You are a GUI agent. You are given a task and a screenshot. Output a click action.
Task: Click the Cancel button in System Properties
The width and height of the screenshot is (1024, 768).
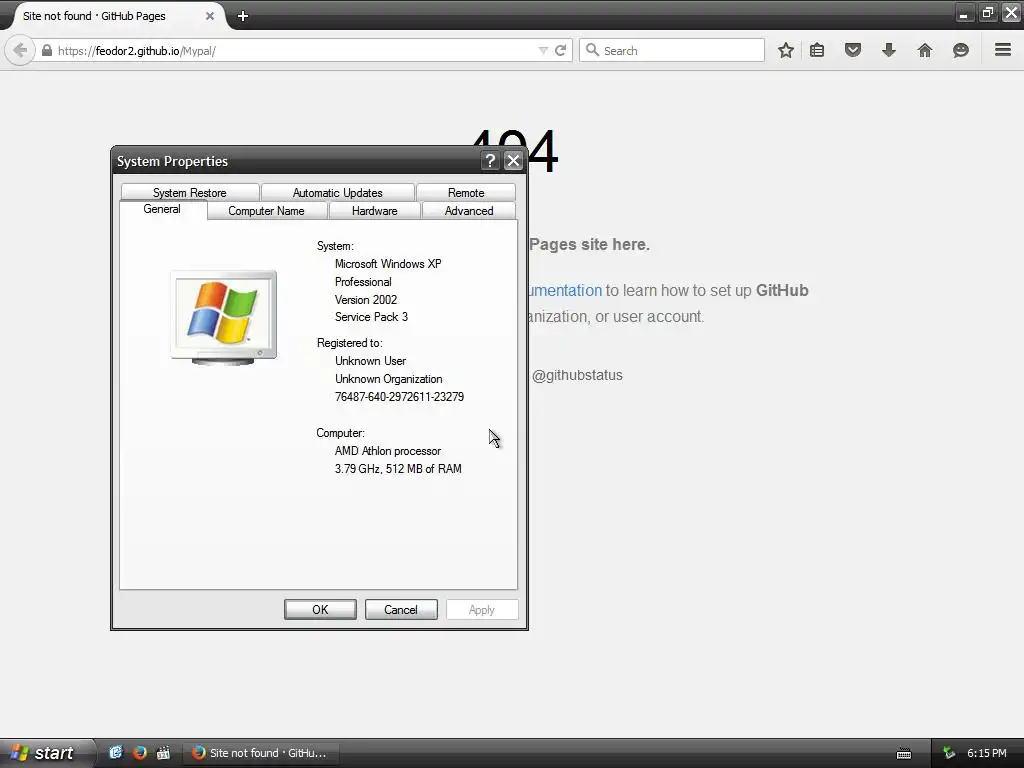tap(401, 609)
